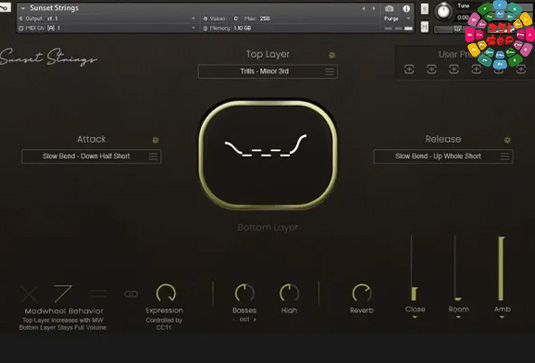The image size is (535, 363).
Task: Mute the instrument with the M button
Action: 424,27
